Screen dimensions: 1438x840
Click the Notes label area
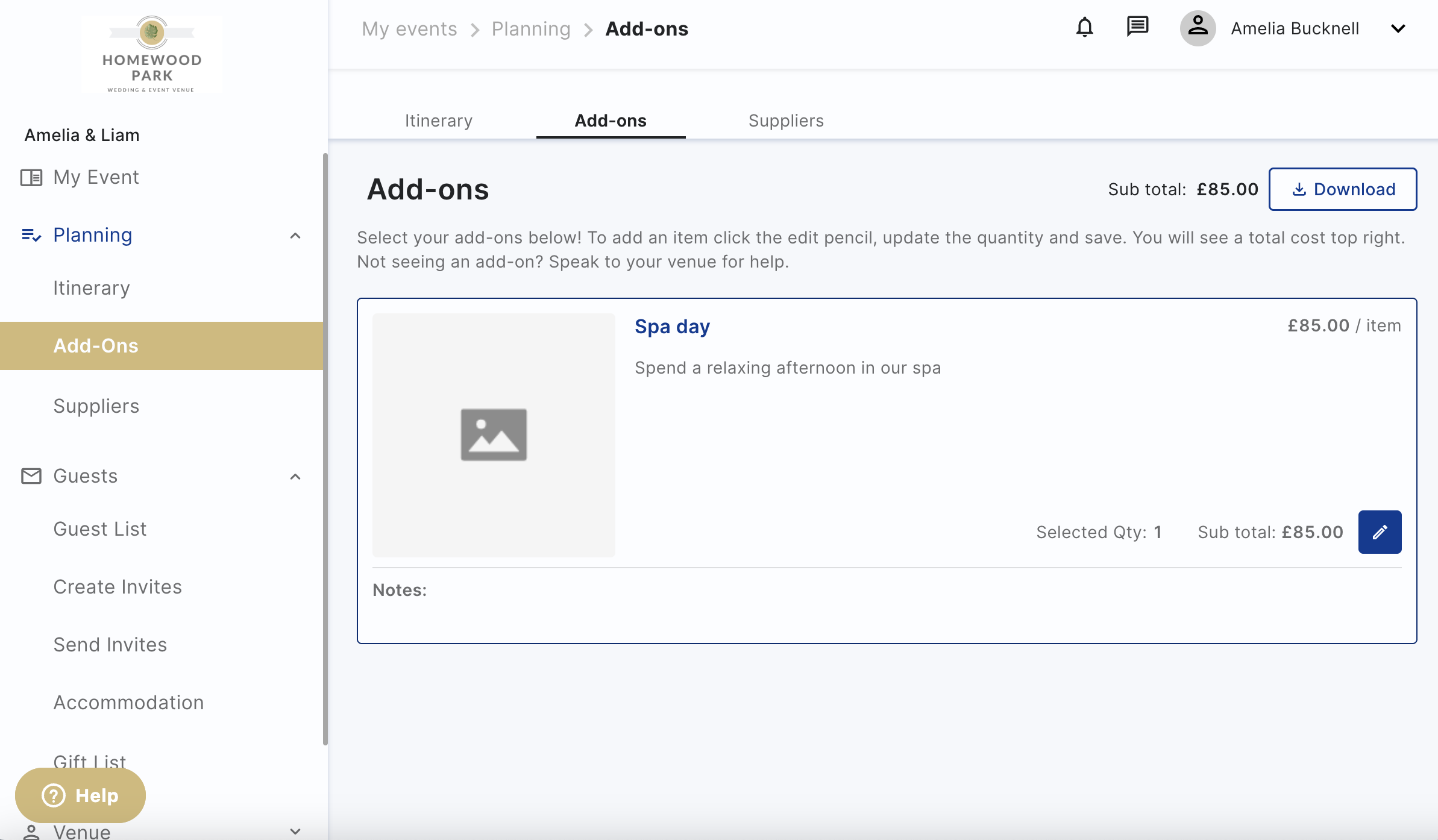pyautogui.click(x=400, y=590)
